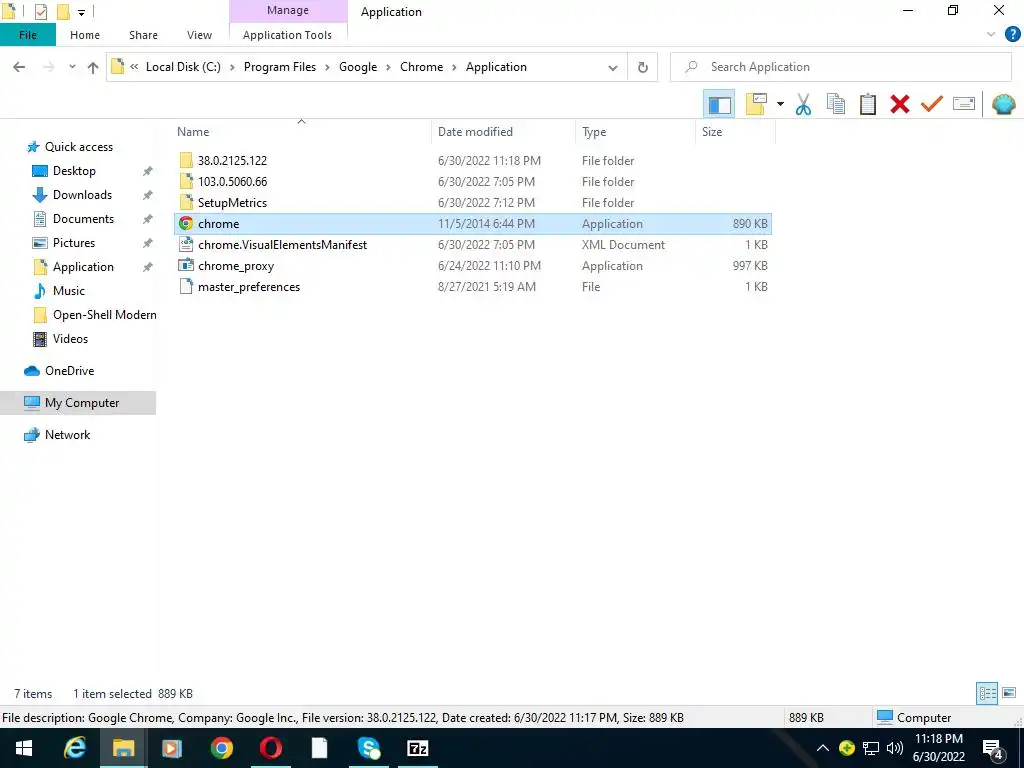Image resolution: width=1024 pixels, height=768 pixels.
Task: Switch to details view layout button
Action: pyautogui.click(x=987, y=693)
